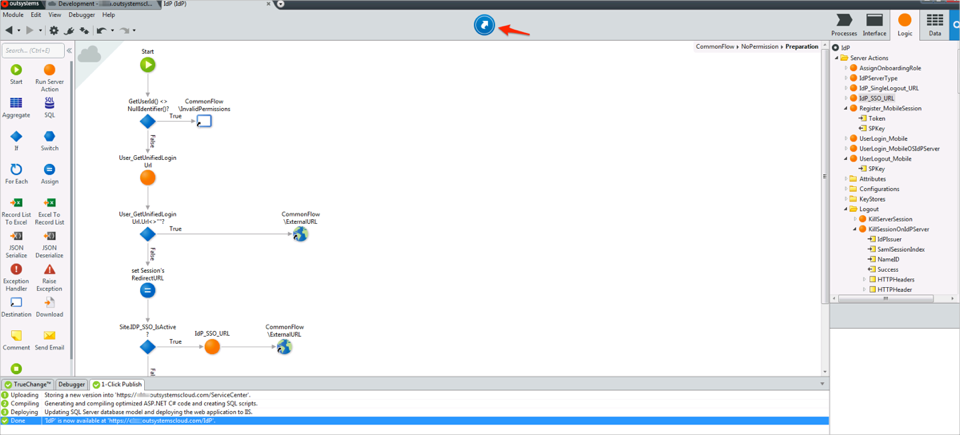Expand the AssignOnboardingRole server action

pyautogui.click(x=845, y=68)
